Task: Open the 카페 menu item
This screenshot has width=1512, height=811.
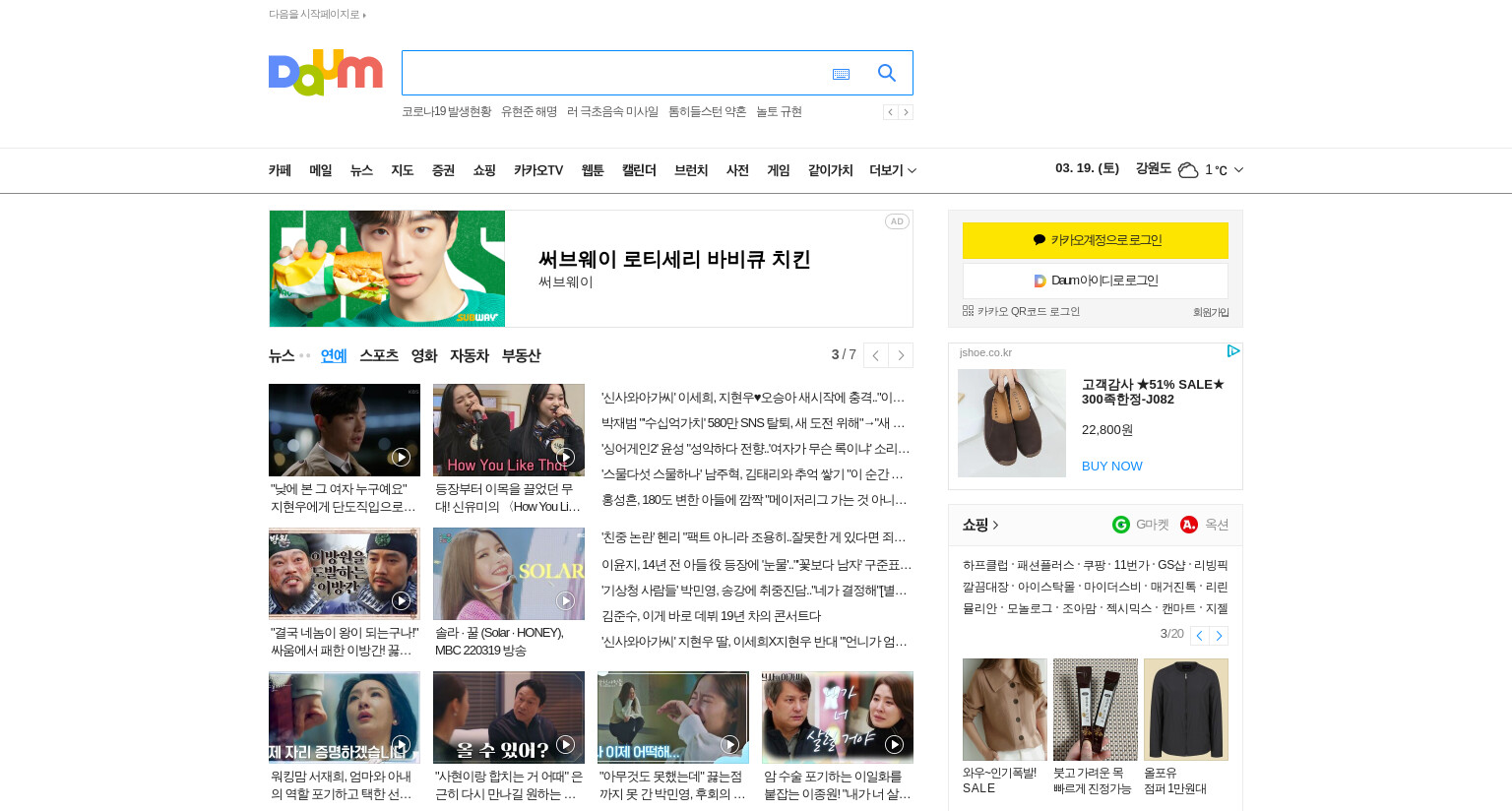Action: pos(280,170)
